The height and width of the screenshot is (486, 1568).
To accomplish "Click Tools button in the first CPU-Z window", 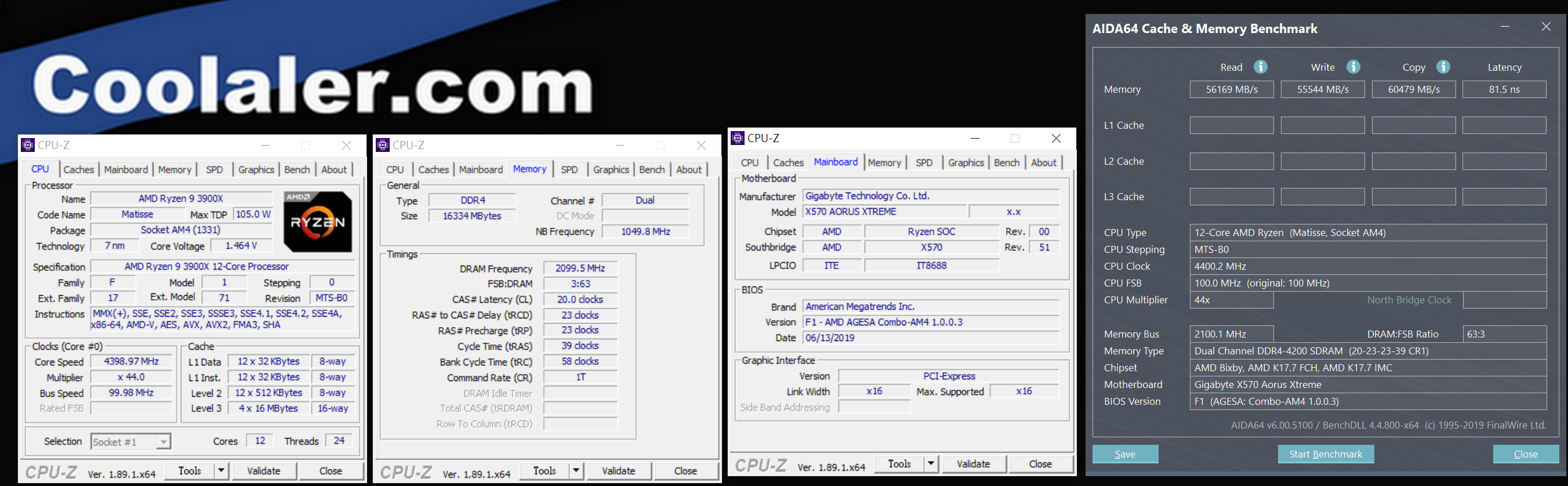I will click(189, 471).
